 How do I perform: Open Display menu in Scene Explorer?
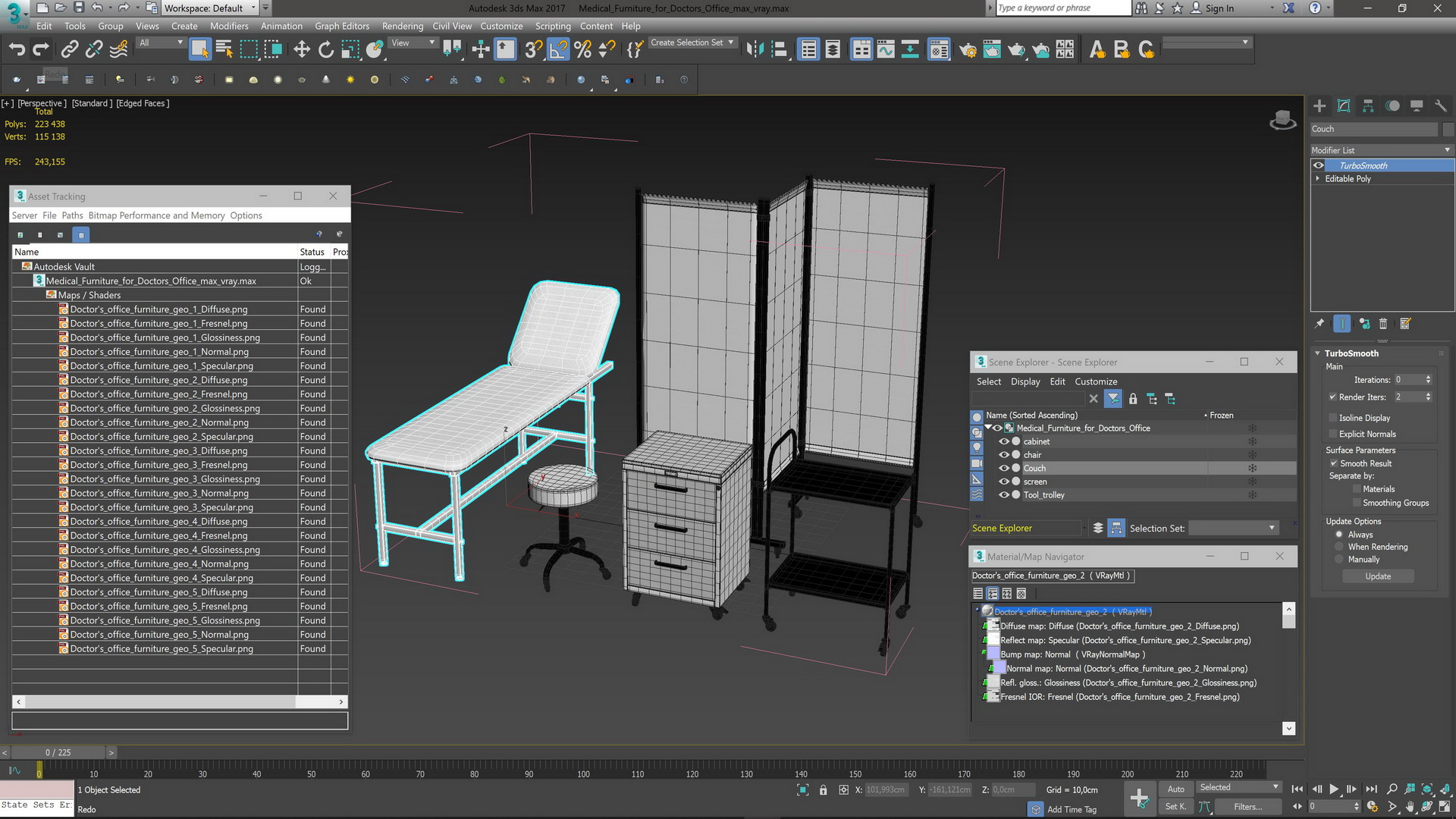pos(1025,381)
